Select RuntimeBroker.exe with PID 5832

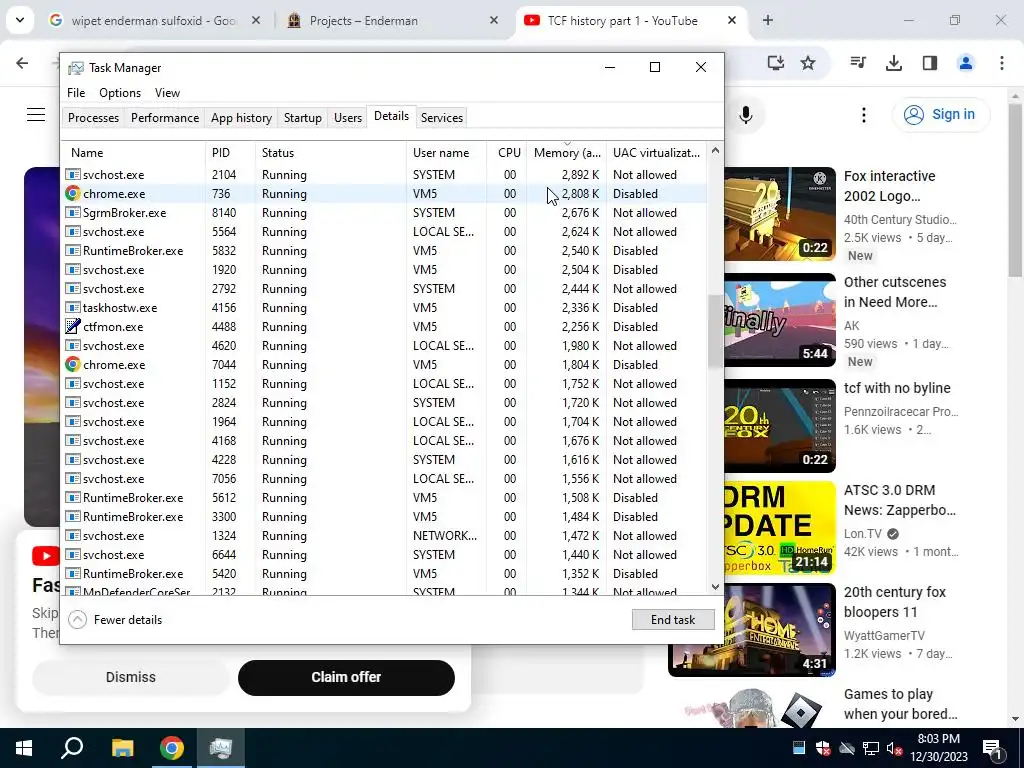384,251
